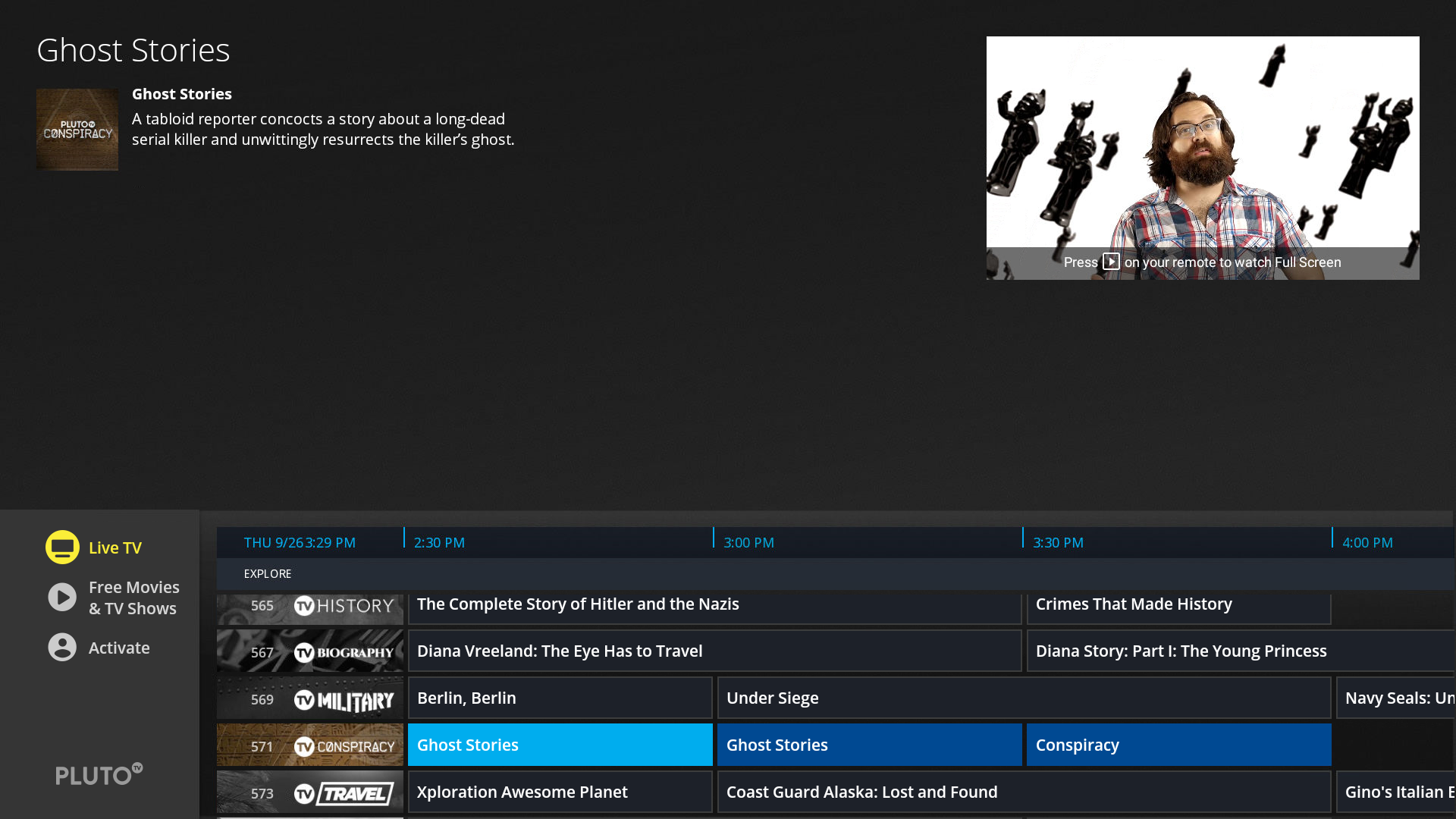1456x819 pixels.
Task: Select Under Siege program
Action: 1025,698
